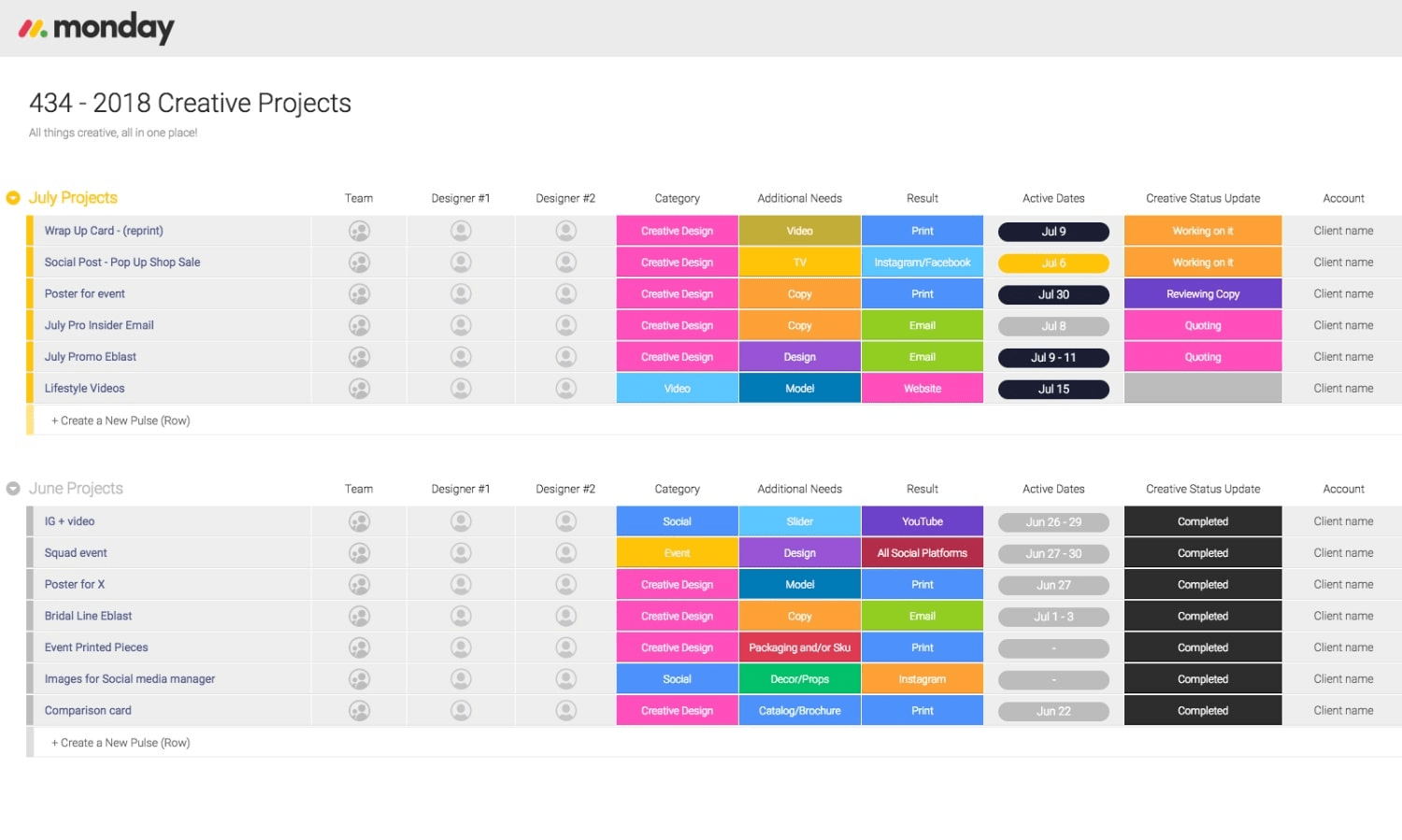Open the Lifestyle Videos item
The height and width of the screenshot is (840, 1402).
point(84,388)
